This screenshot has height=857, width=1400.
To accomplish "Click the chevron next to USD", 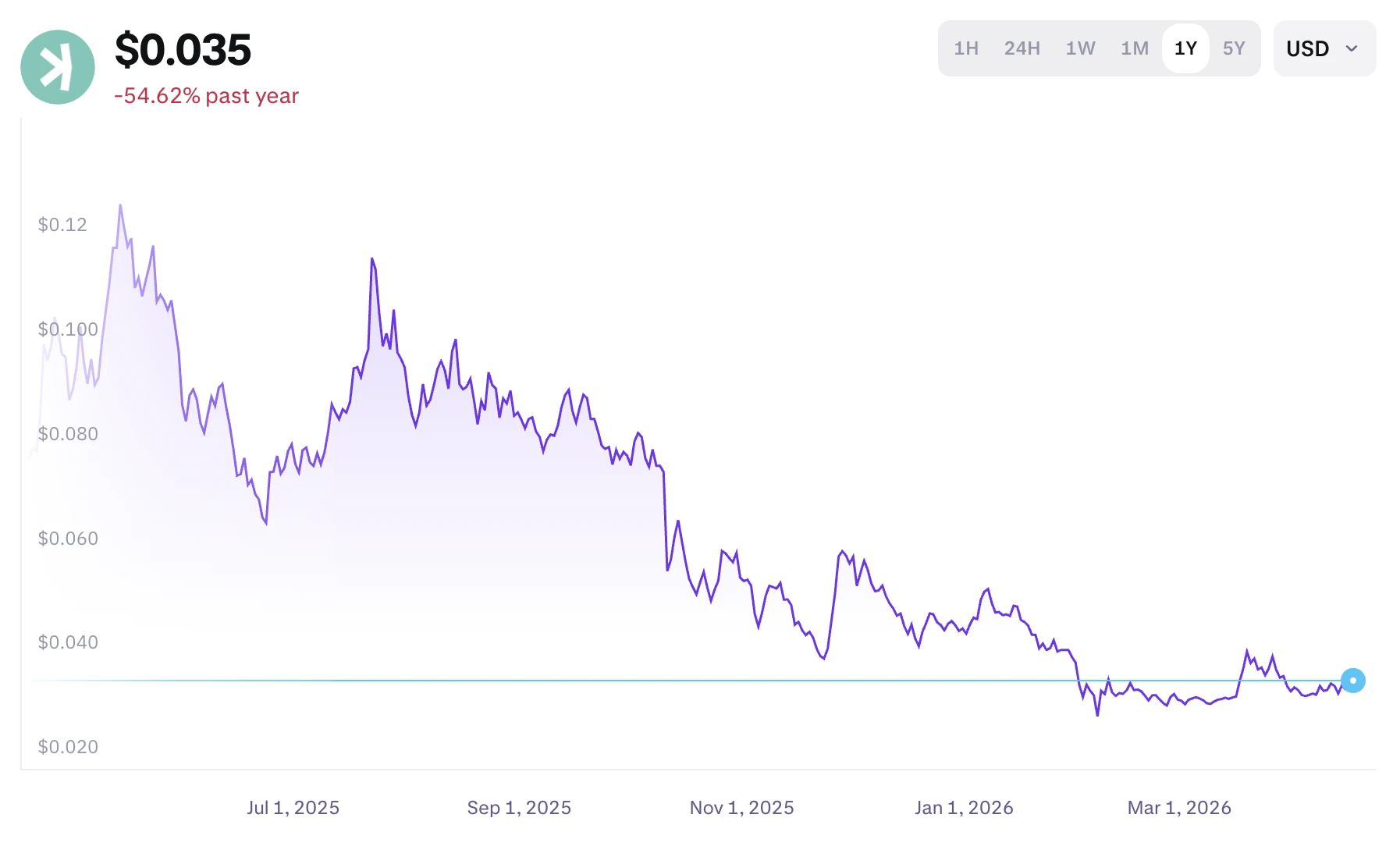I will [x=1352, y=48].
